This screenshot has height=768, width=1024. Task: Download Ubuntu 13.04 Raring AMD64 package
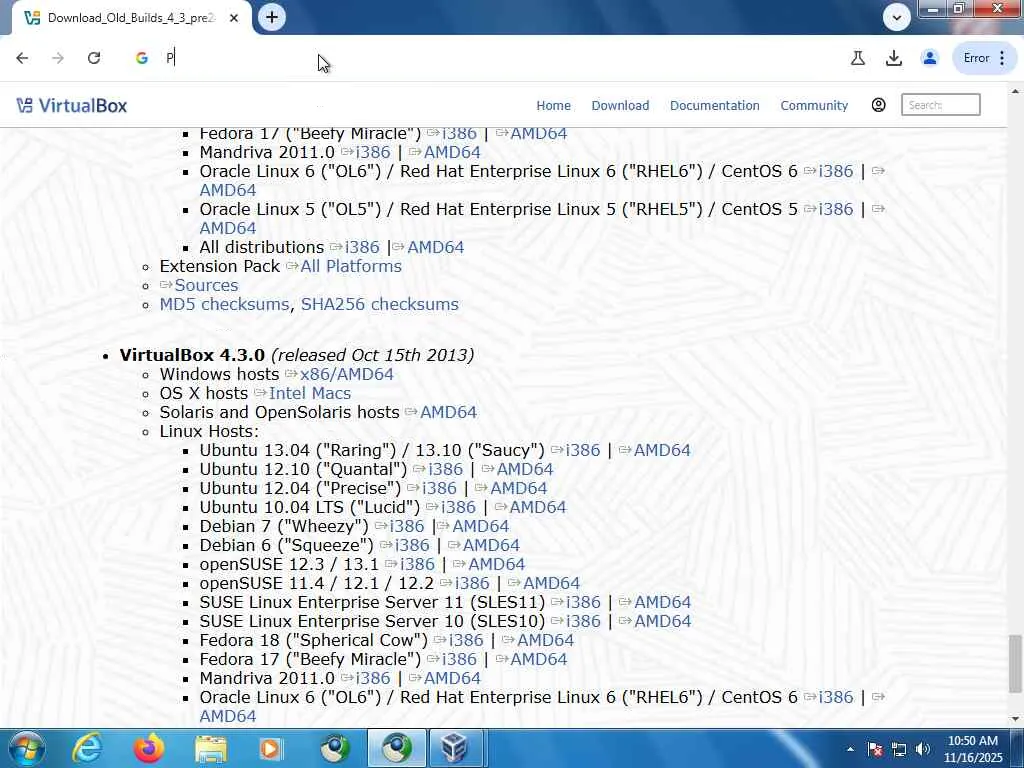coord(662,450)
